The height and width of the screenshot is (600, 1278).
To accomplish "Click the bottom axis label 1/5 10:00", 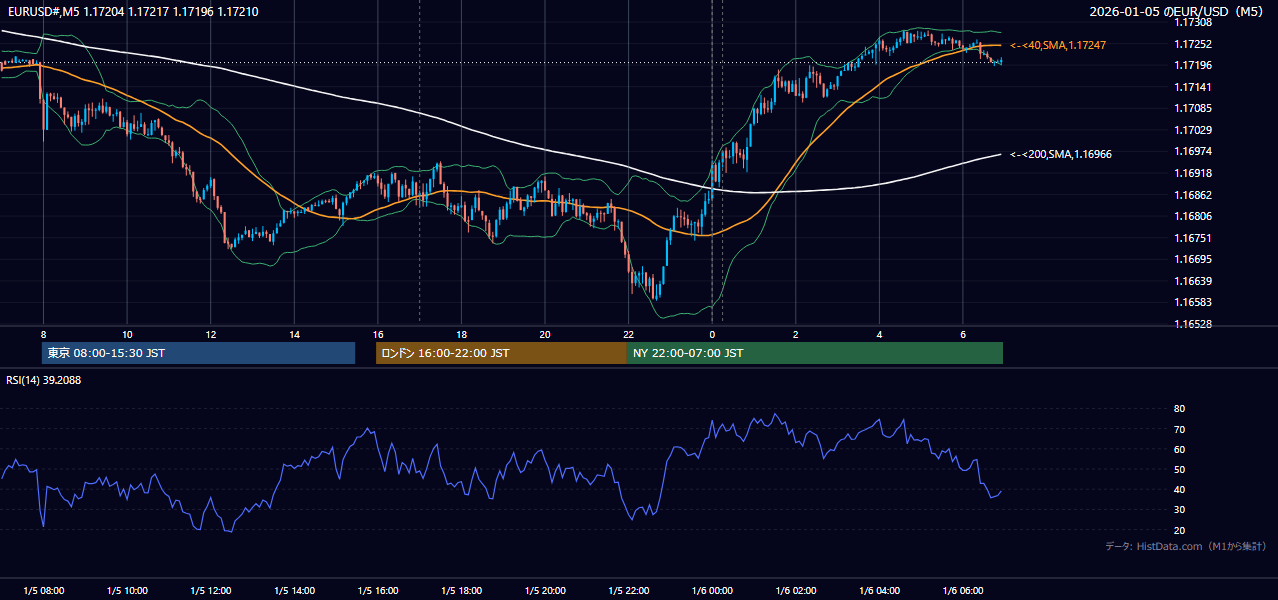I will click(127, 591).
